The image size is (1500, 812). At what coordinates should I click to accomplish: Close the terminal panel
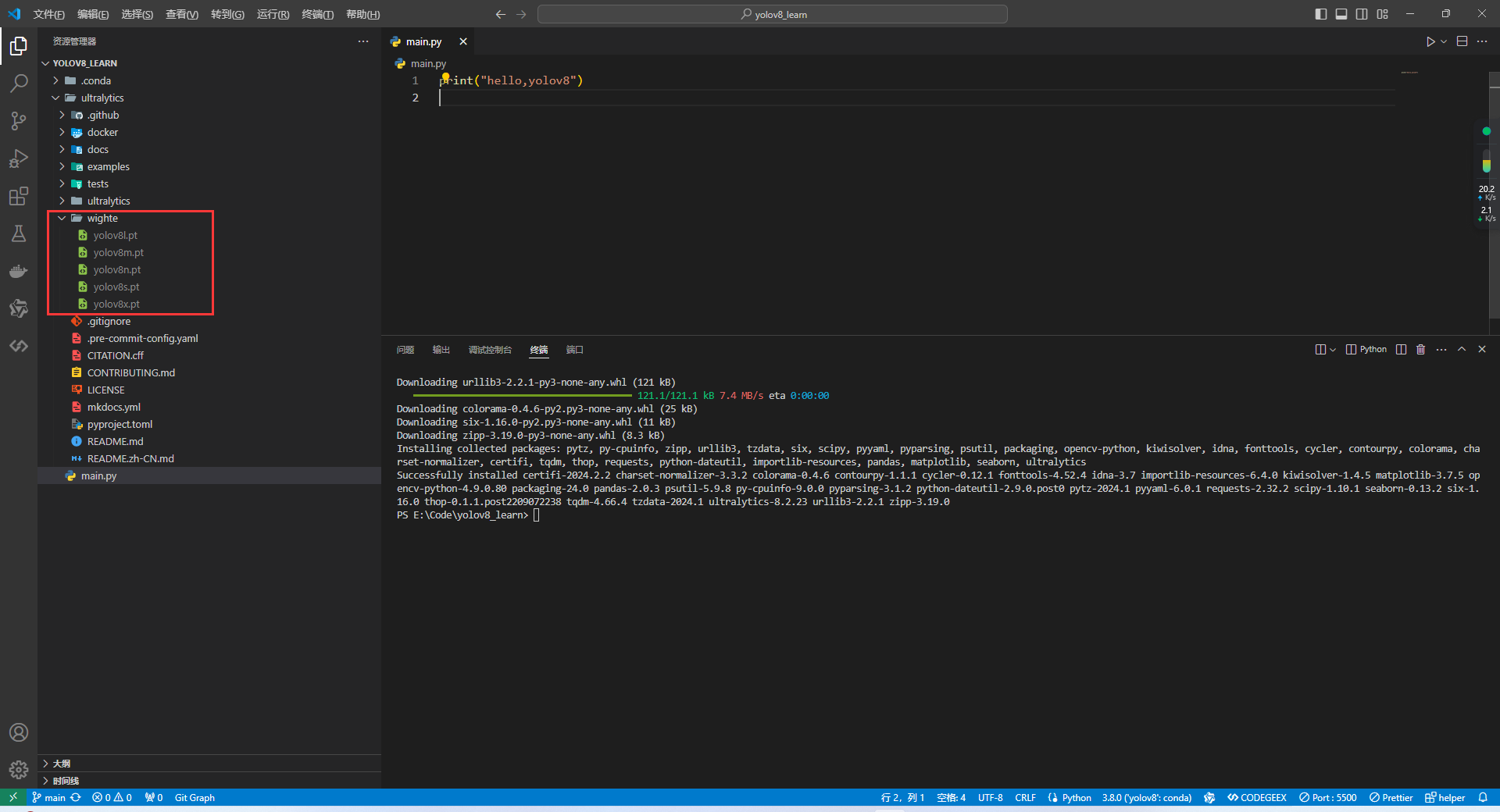(1482, 349)
